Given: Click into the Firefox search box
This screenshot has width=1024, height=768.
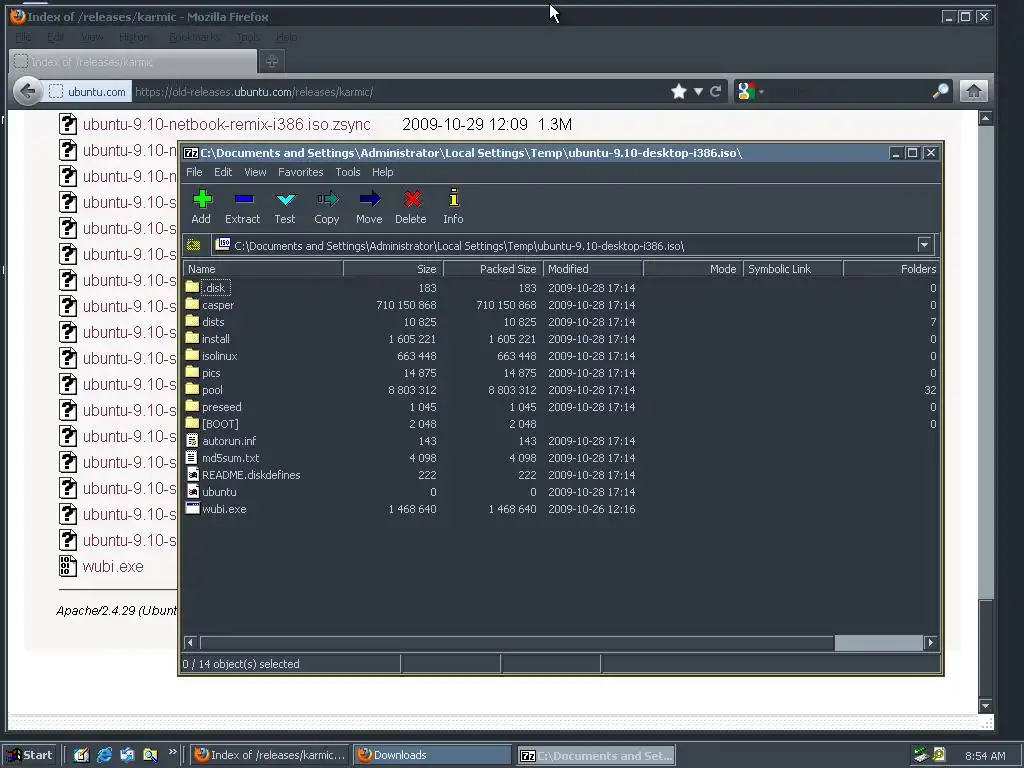Looking at the screenshot, I should pyautogui.click(x=849, y=91).
